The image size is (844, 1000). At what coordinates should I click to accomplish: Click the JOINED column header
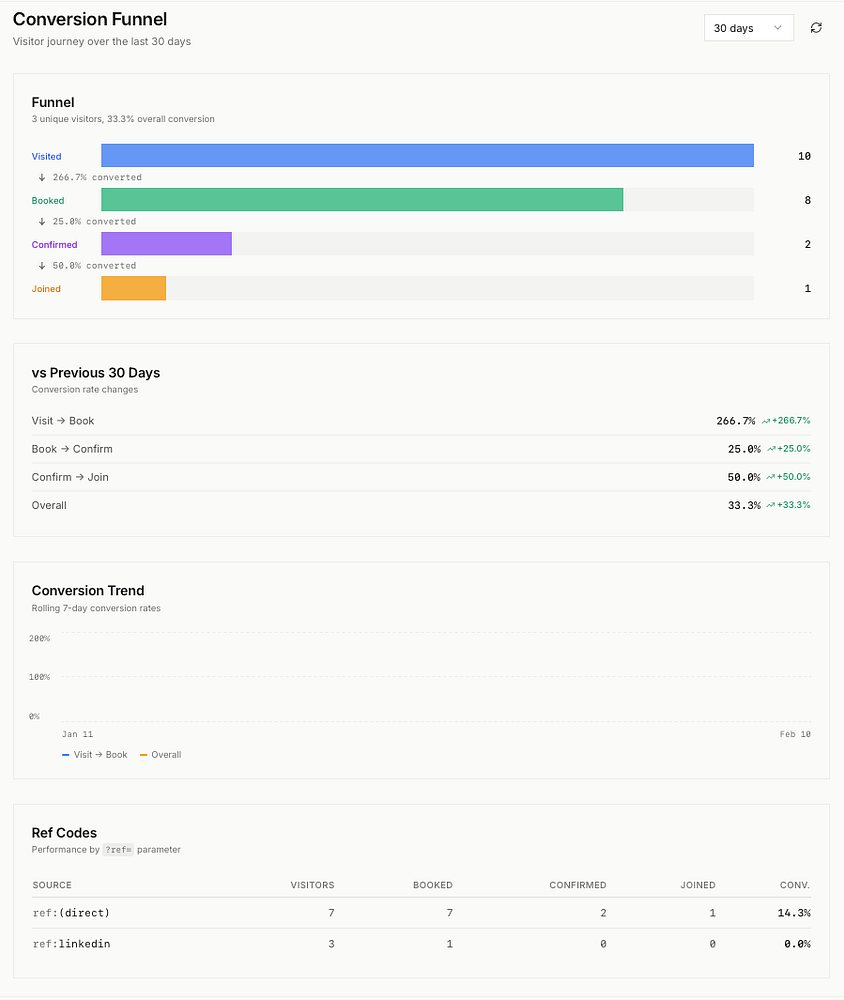697,885
